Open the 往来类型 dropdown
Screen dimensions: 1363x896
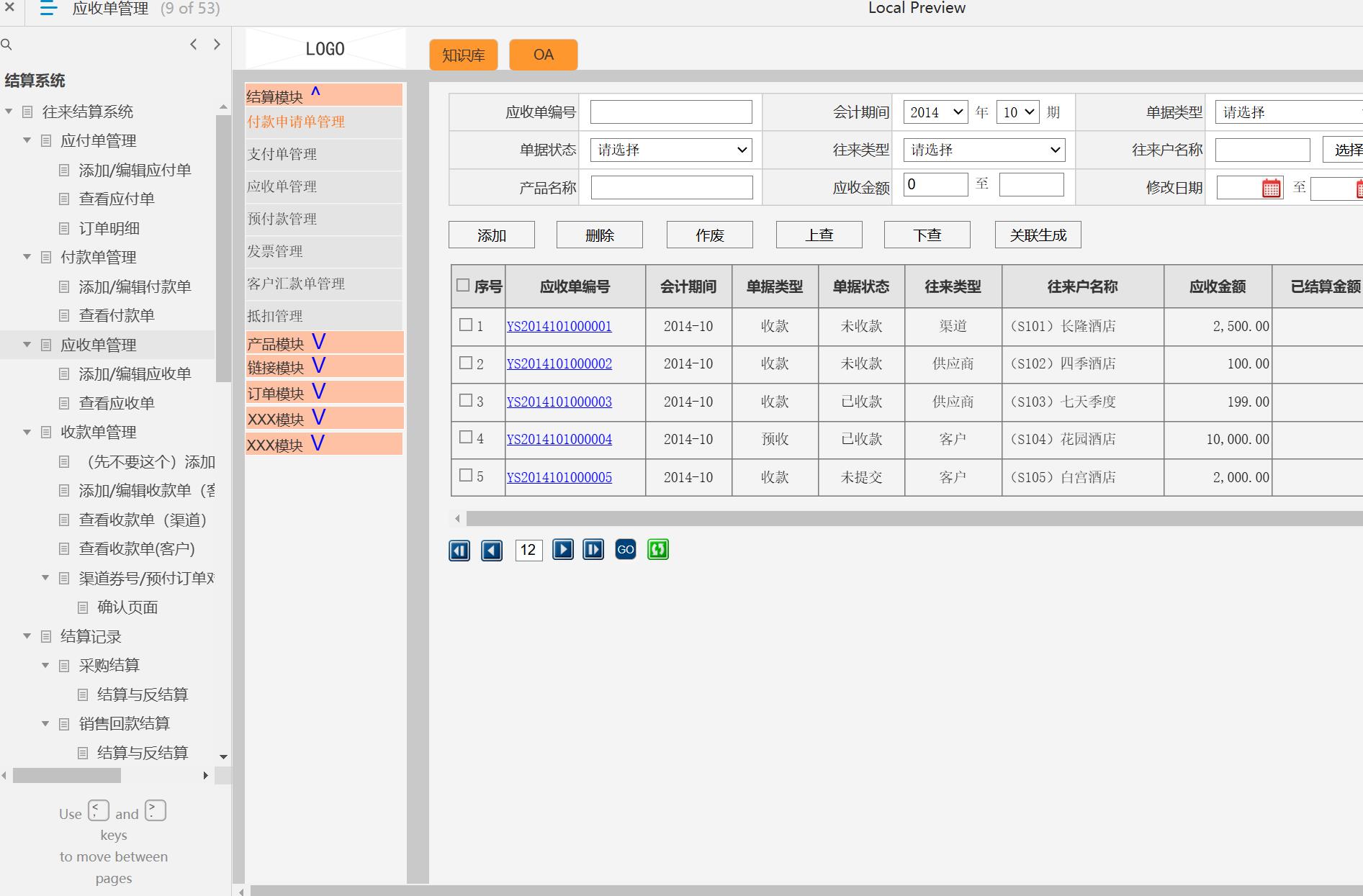[x=984, y=150]
